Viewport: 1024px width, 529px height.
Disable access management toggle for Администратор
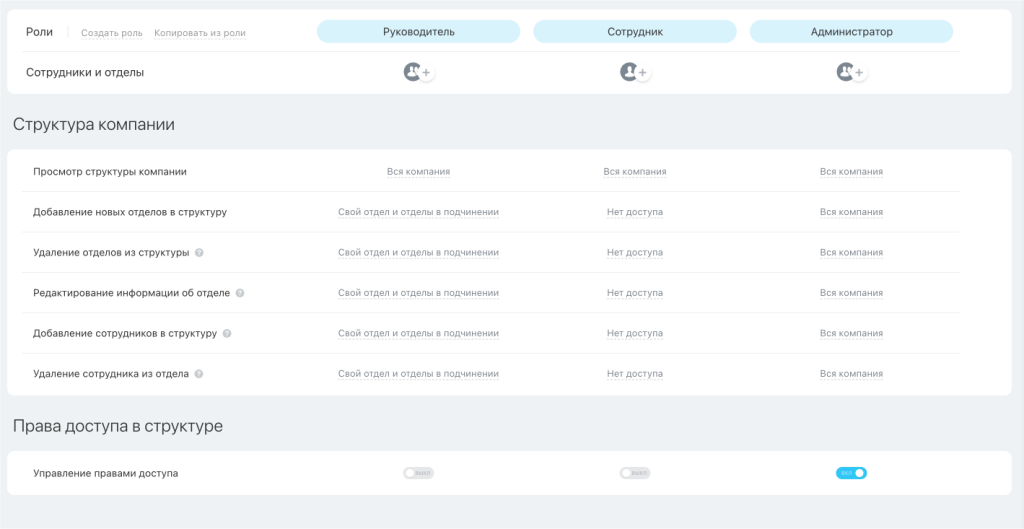(x=851, y=473)
